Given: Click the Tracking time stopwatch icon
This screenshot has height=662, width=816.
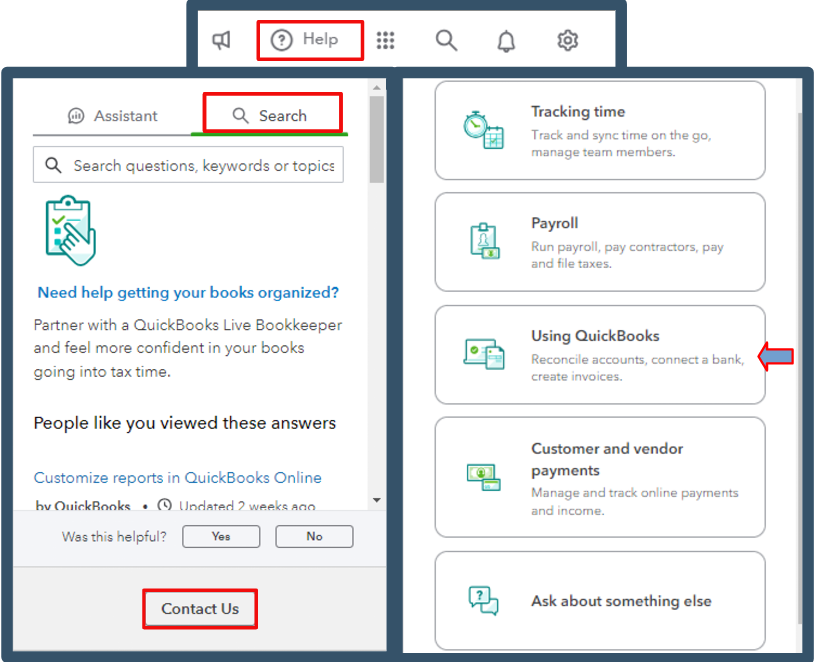Looking at the screenshot, I should [483, 130].
